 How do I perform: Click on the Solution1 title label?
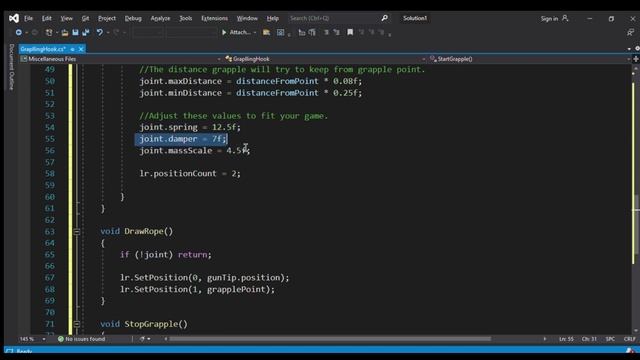coord(415,18)
